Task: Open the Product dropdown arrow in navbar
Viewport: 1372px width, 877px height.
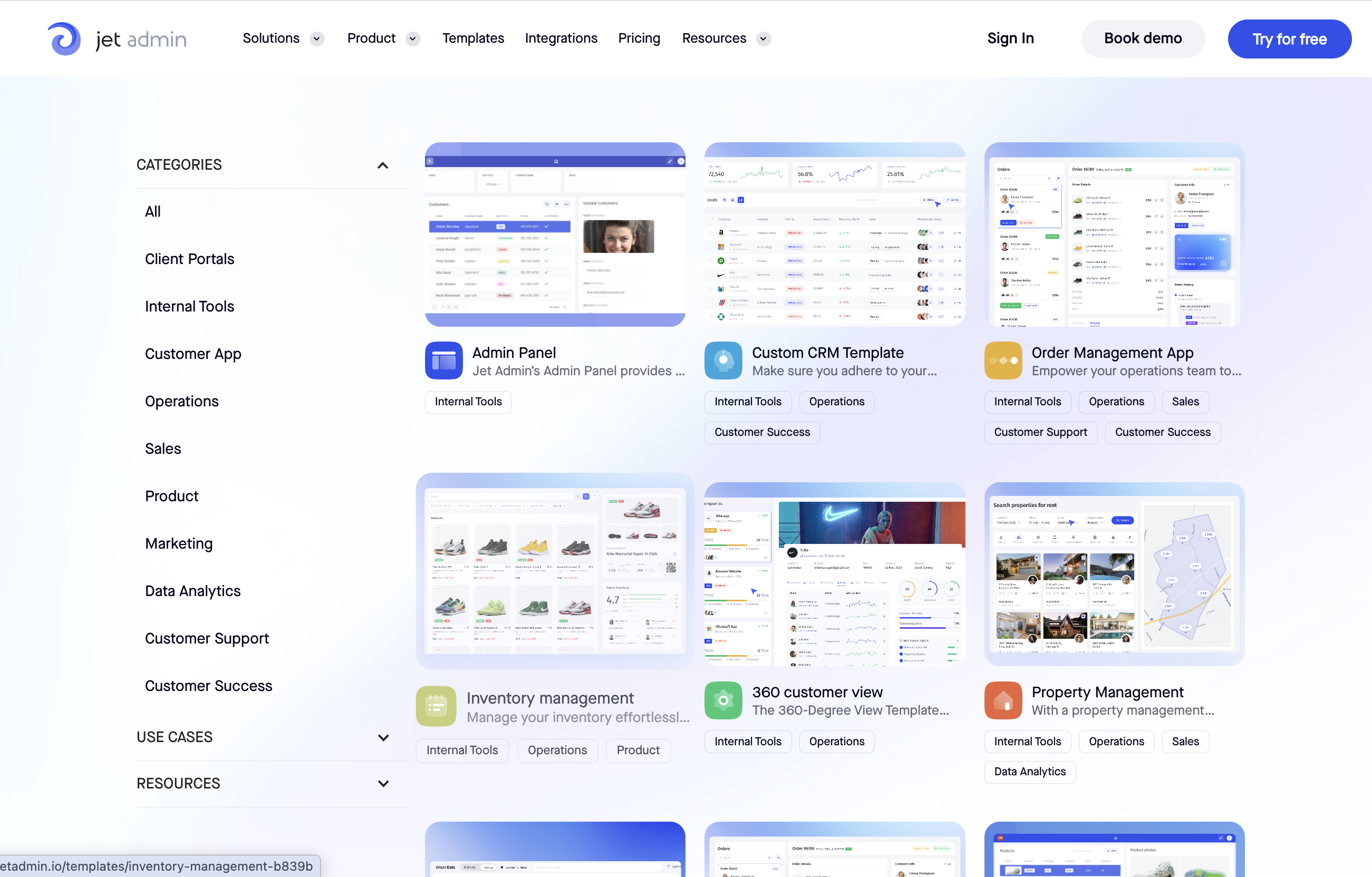Action: click(x=413, y=38)
